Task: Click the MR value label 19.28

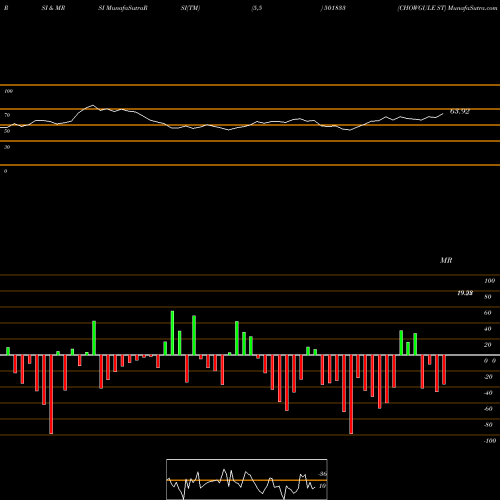Action: click(x=465, y=293)
